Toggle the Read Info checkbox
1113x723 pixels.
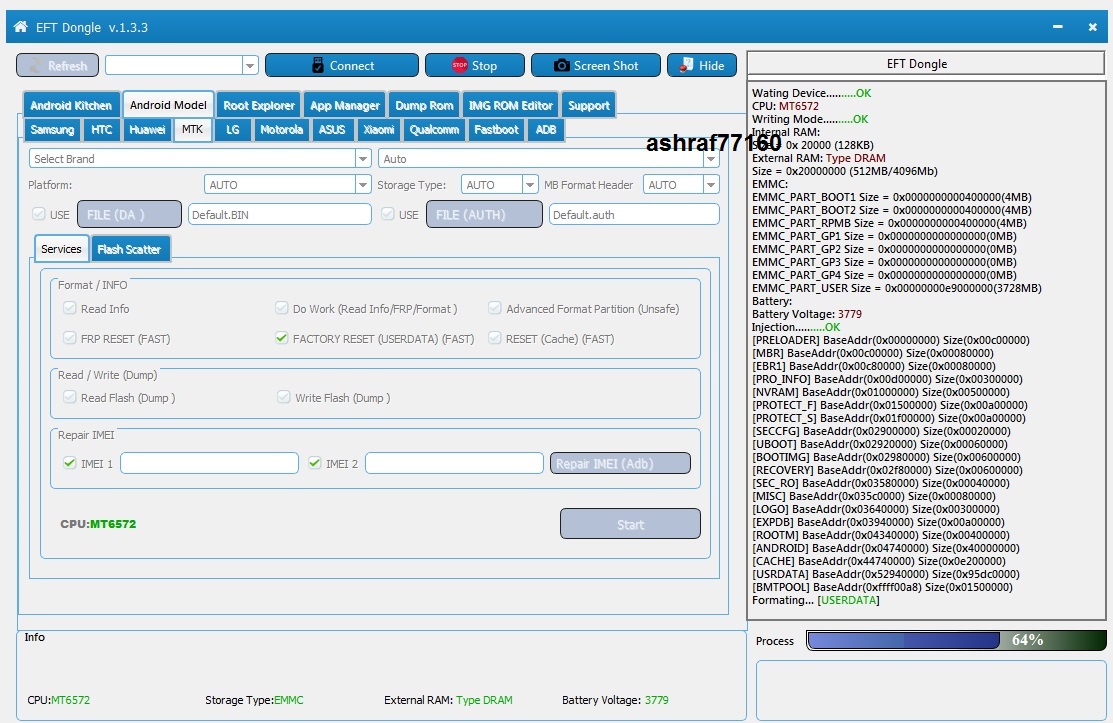[70, 309]
